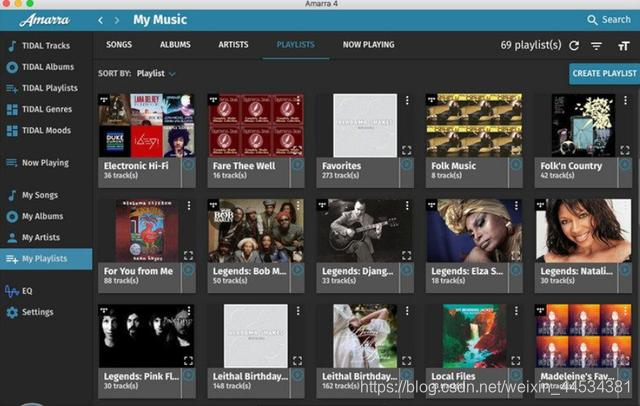Select My Playlists in sidebar

[46, 259]
